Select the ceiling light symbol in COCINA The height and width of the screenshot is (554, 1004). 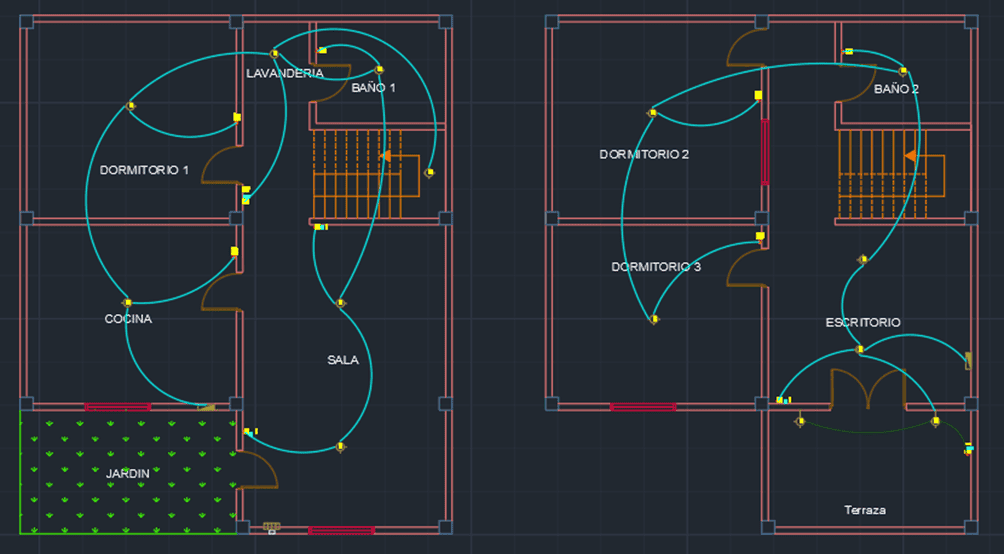point(127,302)
